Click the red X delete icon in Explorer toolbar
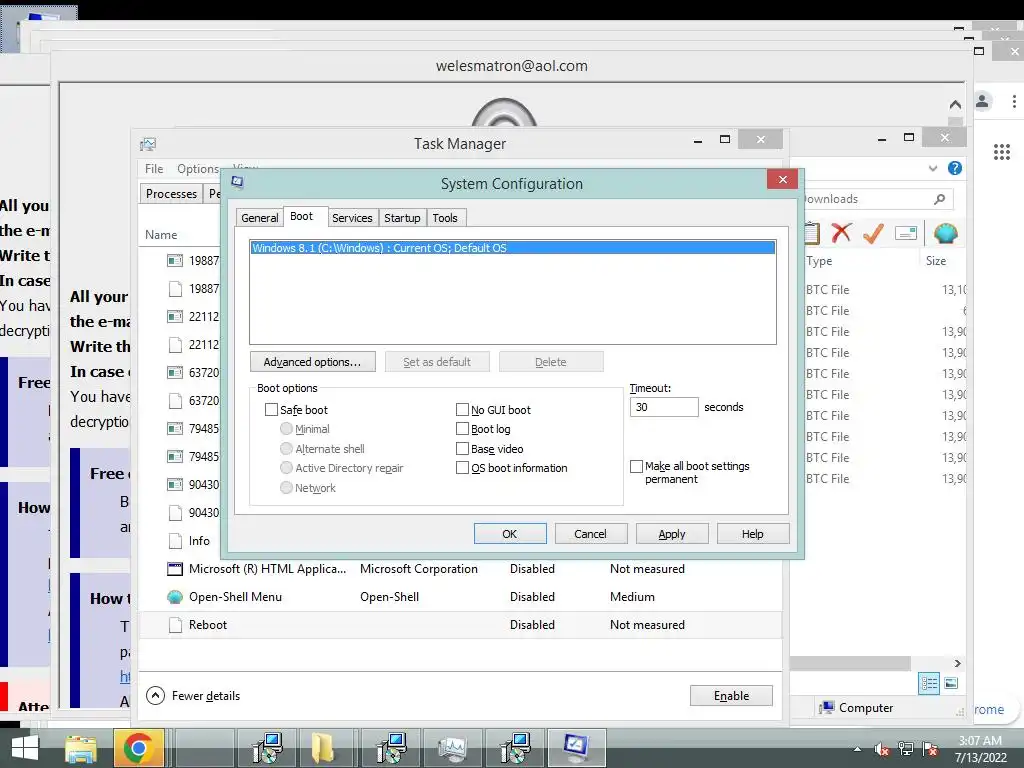The height and width of the screenshot is (768, 1024). (841, 233)
